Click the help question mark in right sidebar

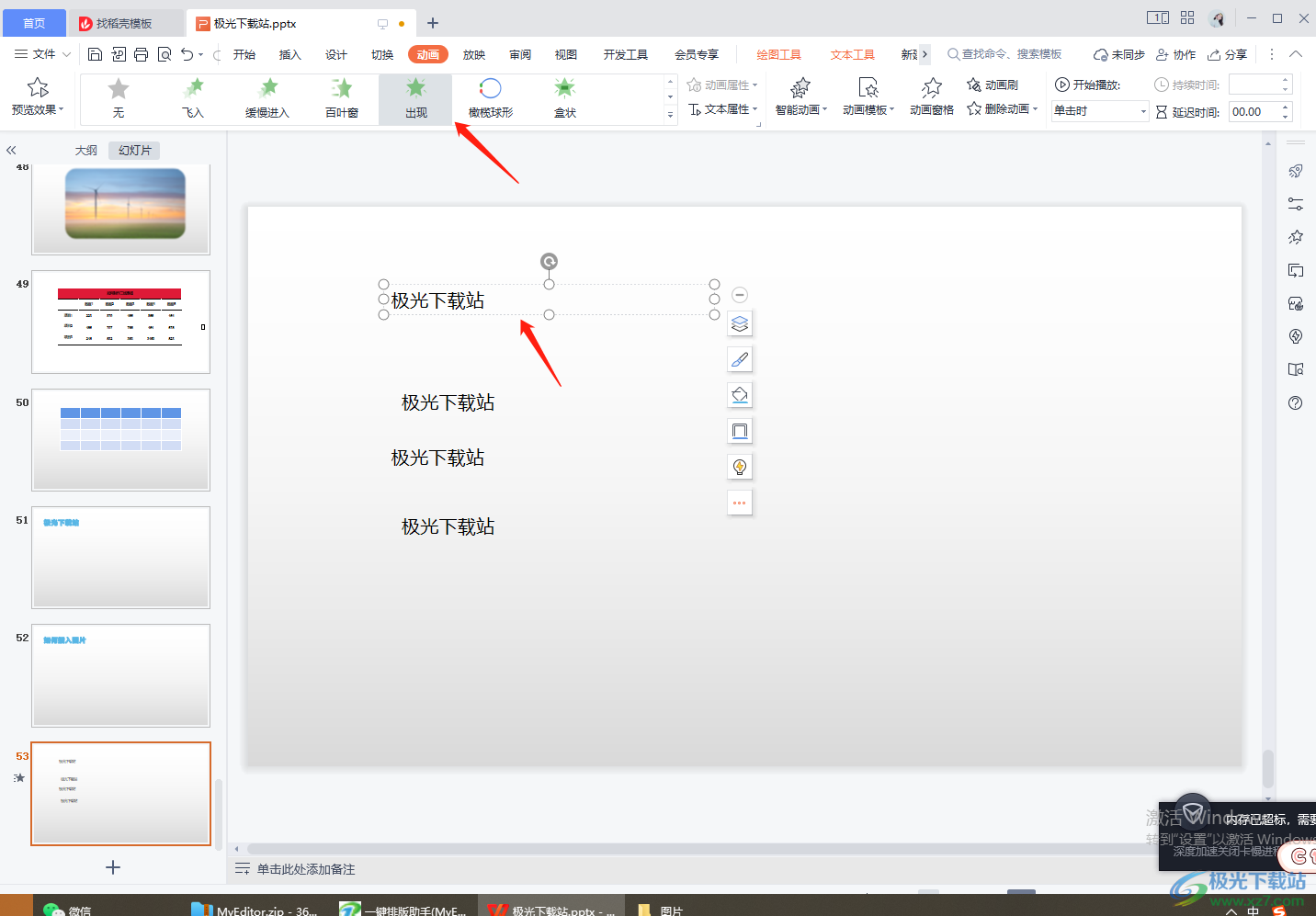(x=1296, y=402)
